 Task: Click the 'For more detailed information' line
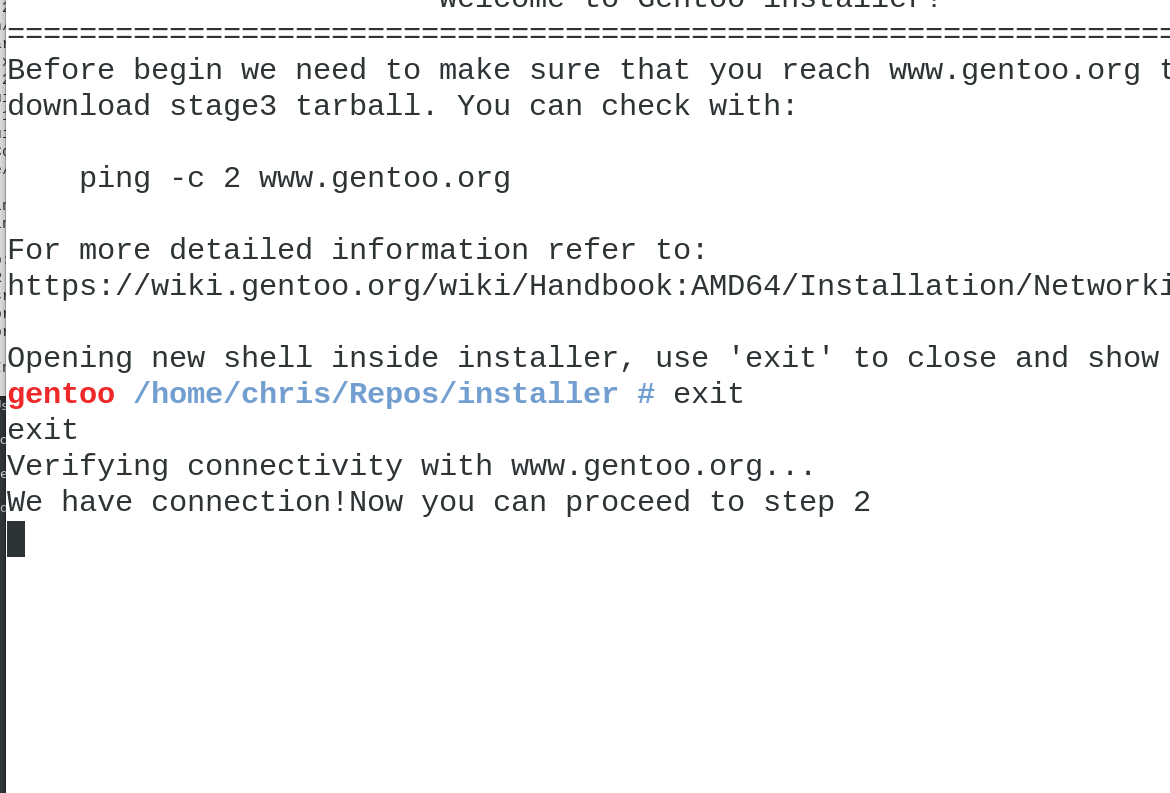click(x=357, y=250)
